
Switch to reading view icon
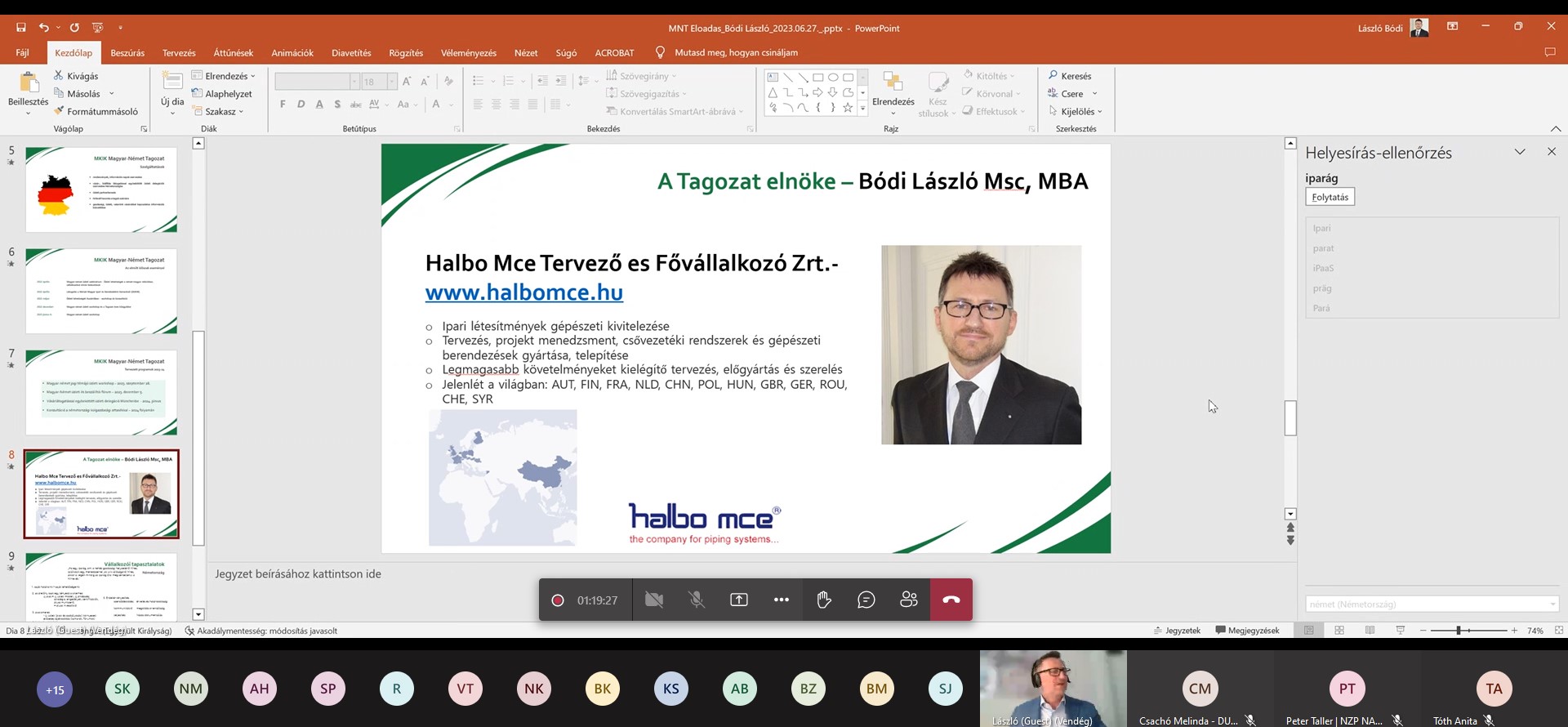(x=1370, y=631)
